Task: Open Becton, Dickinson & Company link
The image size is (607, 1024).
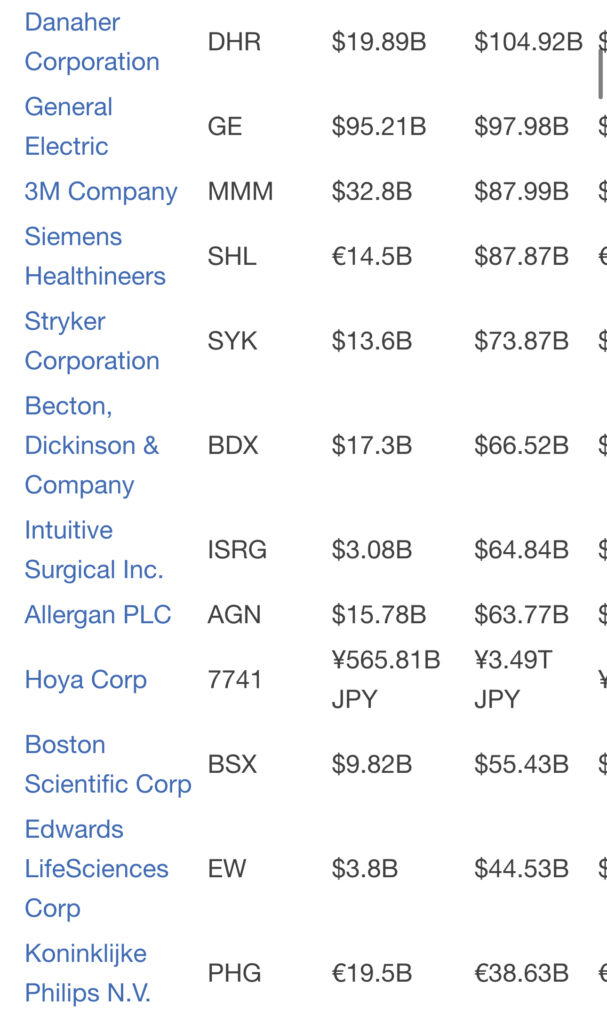Action: tap(92, 445)
